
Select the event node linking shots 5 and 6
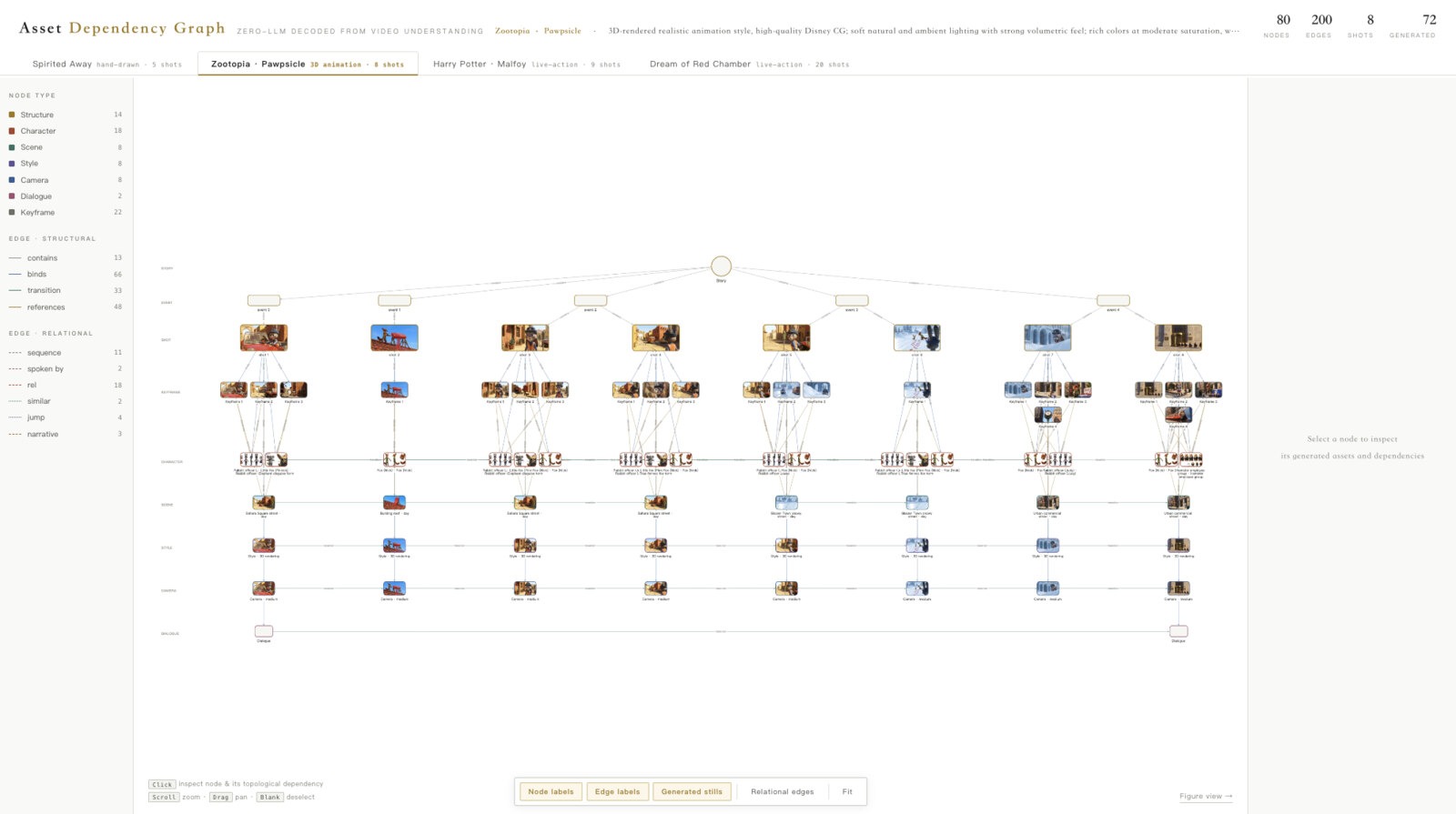tap(852, 300)
